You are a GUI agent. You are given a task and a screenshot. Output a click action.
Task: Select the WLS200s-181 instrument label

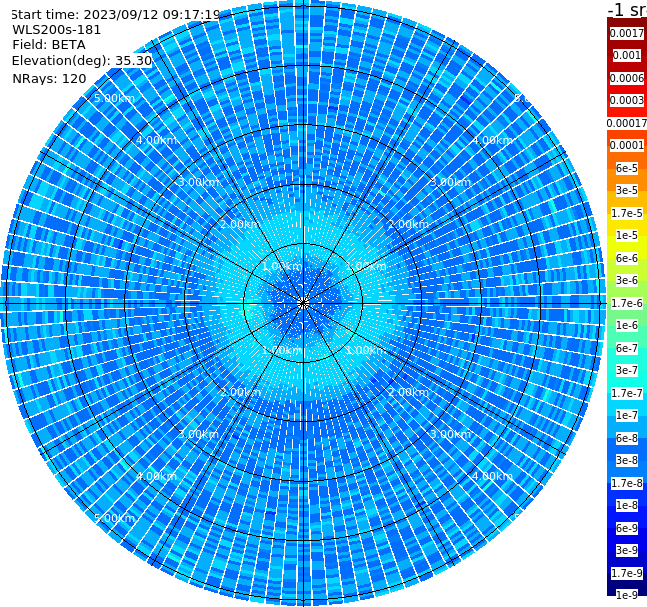pyautogui.click(x=57, y=30)
